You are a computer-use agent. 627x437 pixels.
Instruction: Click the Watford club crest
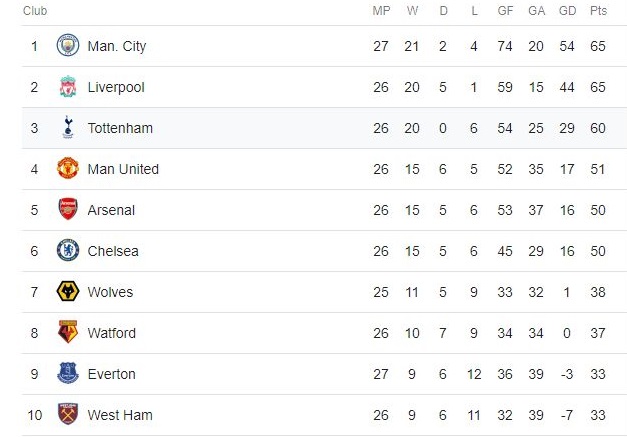coord(68,333)
